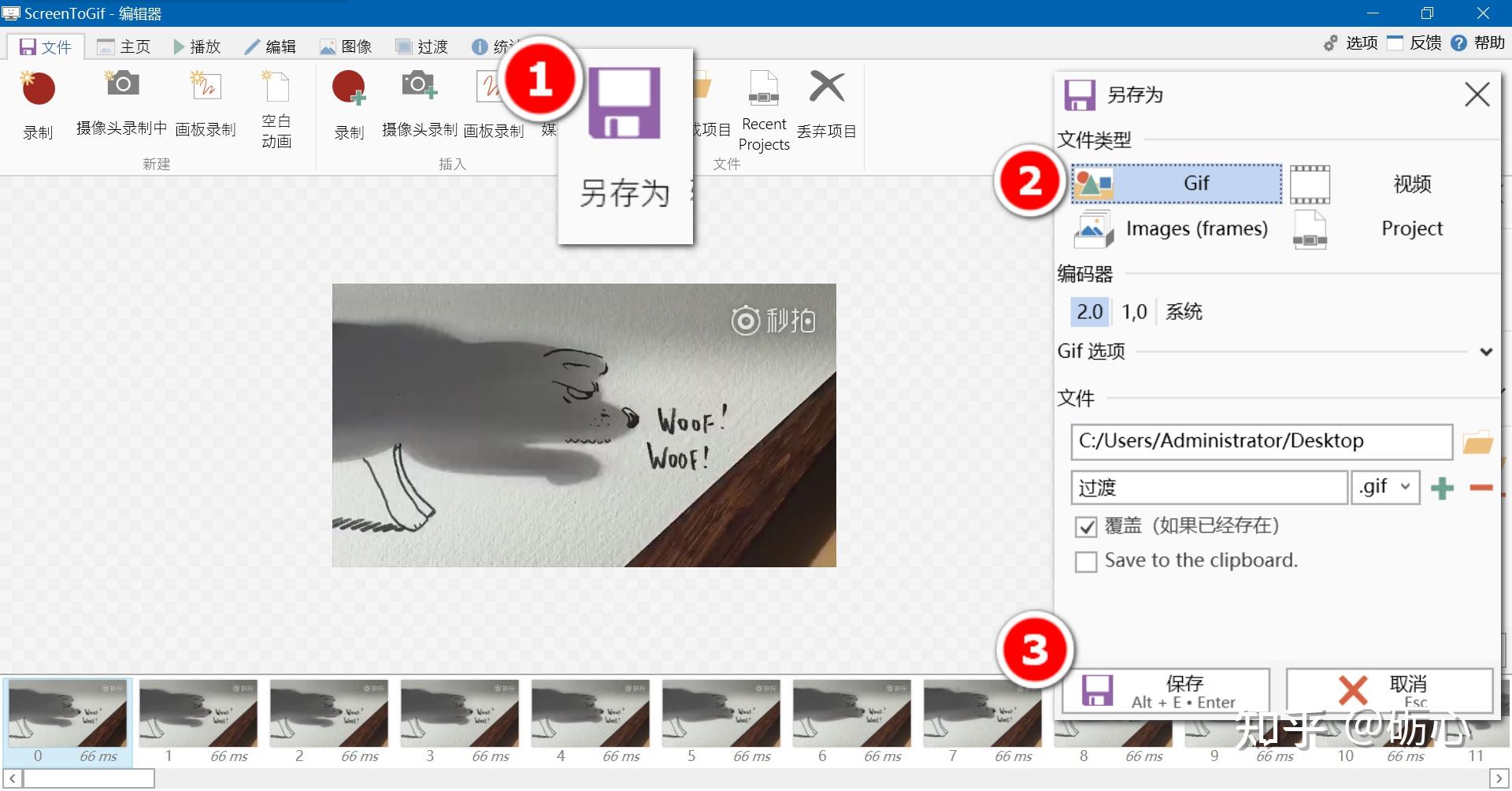Choose the Gif file type
1512x791 pixels.
pyautogui.click(x=1177, y=184)
